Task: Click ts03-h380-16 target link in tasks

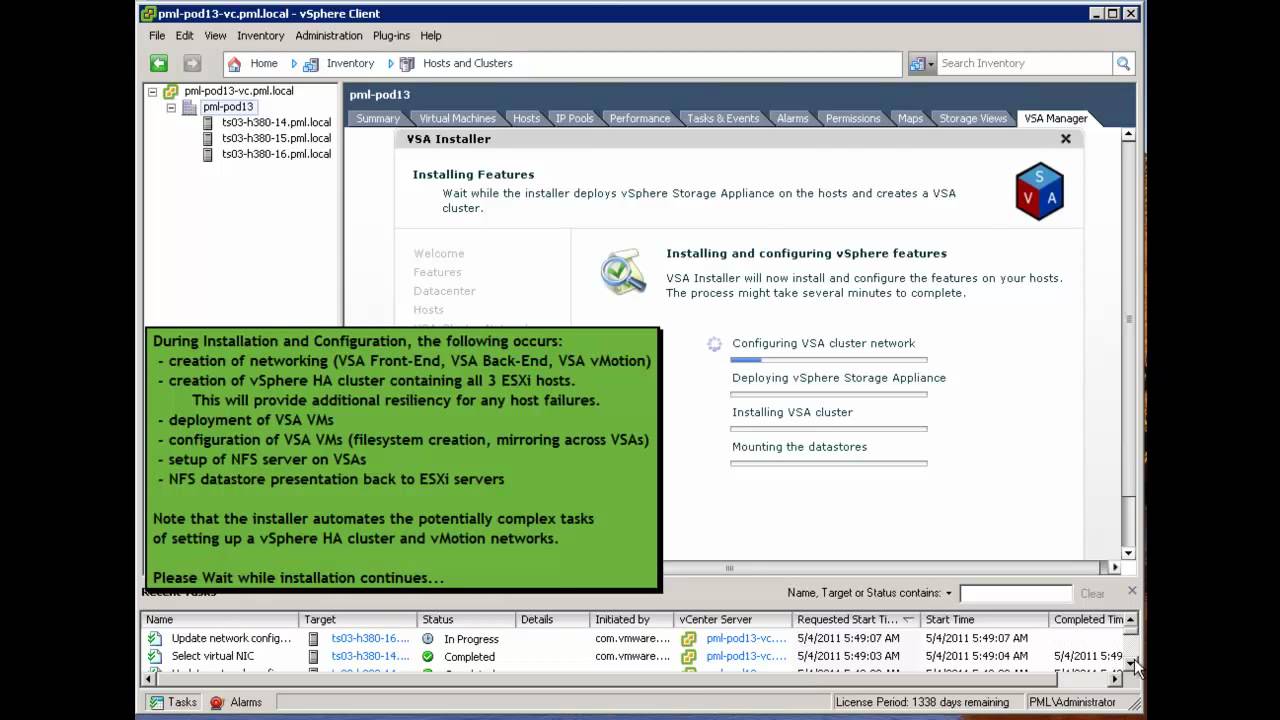Action: pyautogui.click(x=371, y=638)
